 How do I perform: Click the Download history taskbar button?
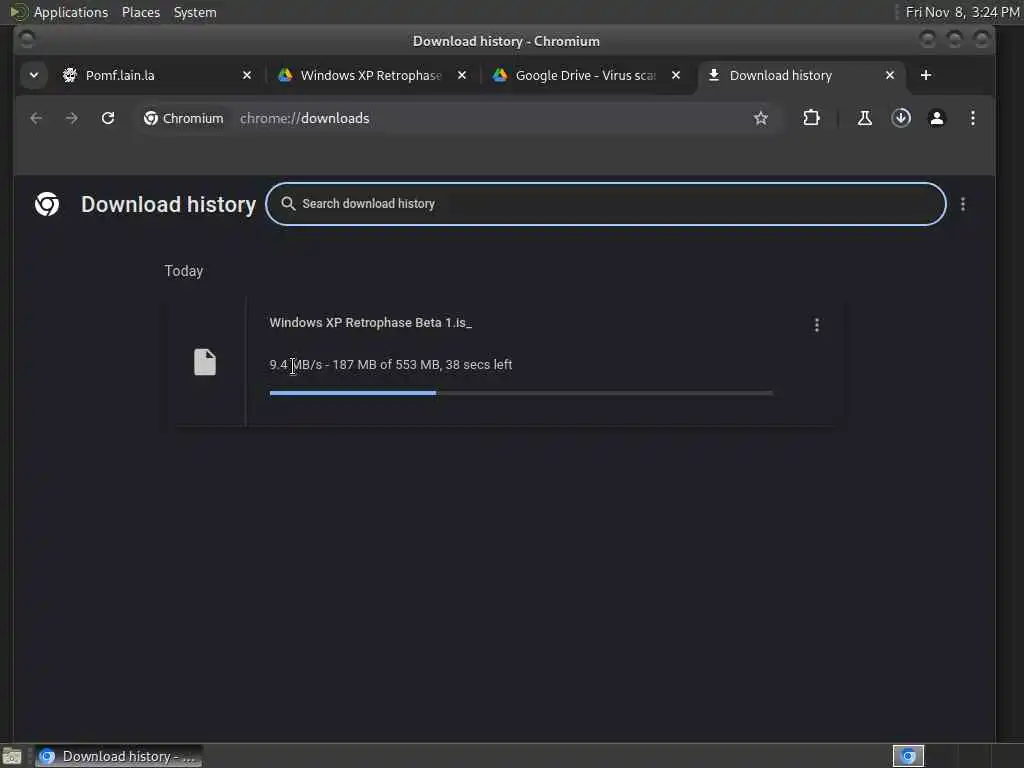pyautogui.click(x=119, y=756)
